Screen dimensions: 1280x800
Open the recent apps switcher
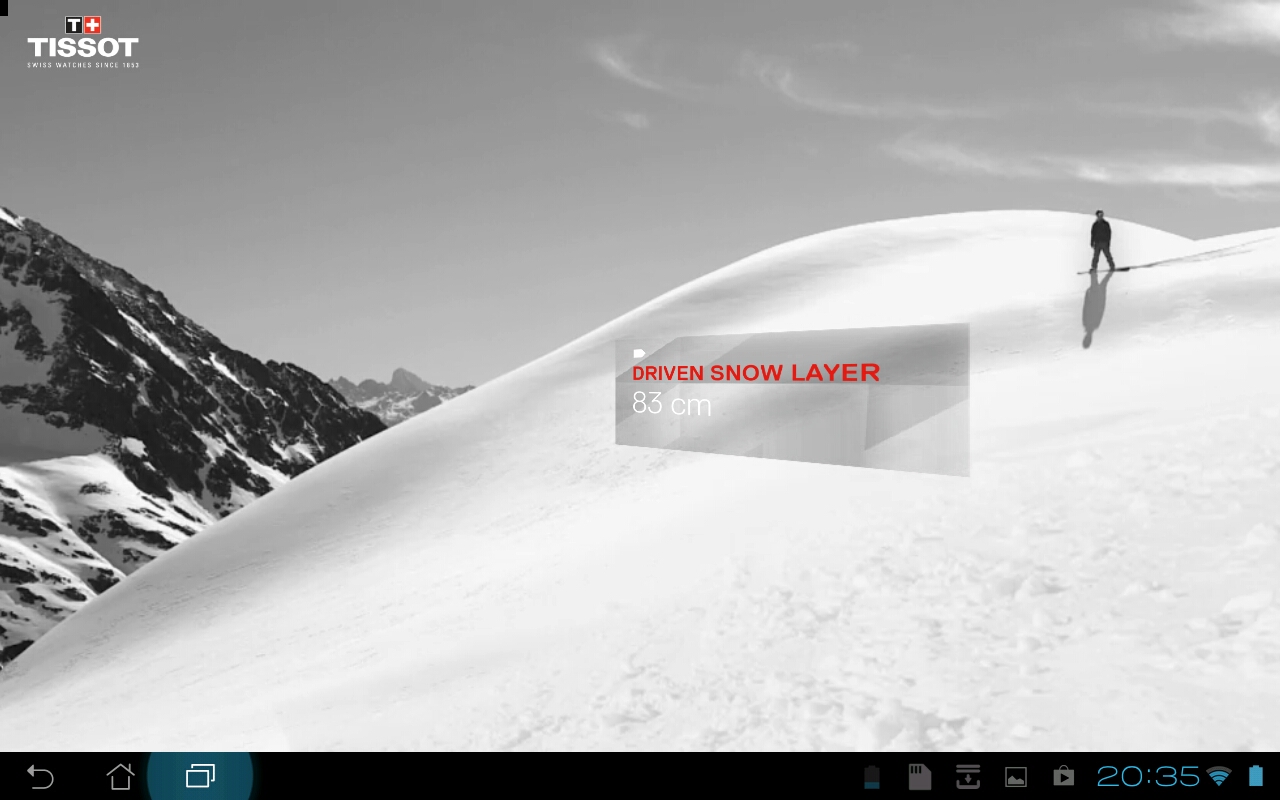[x=200, y=776]
